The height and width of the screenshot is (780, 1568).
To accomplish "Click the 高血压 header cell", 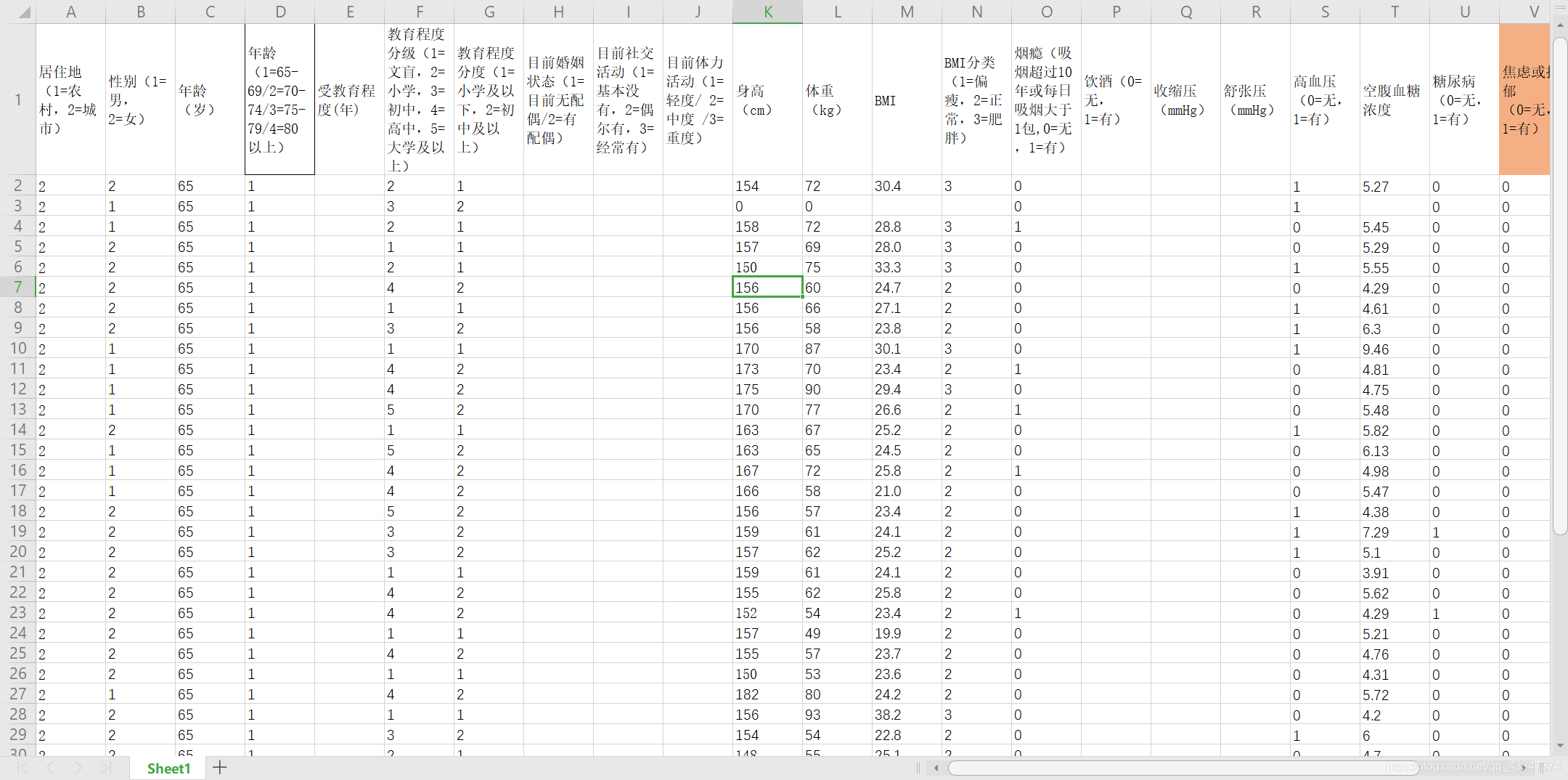I will [1325, 99].
